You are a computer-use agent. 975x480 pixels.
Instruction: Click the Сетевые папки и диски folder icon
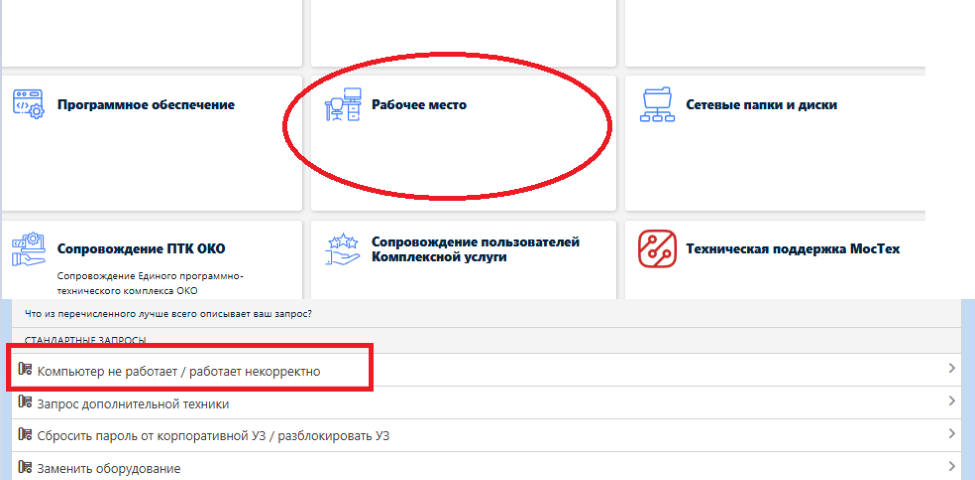tap(658, 104)
